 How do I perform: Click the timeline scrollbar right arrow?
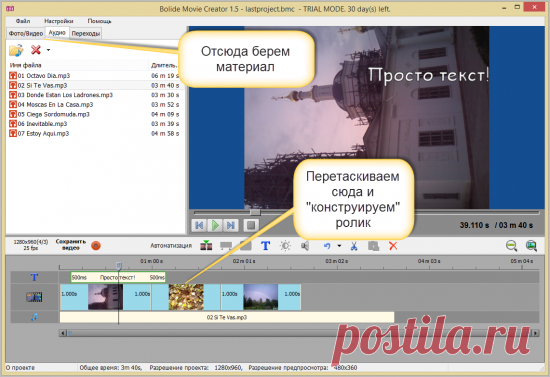pyautogui.click(x=536, y=333)
